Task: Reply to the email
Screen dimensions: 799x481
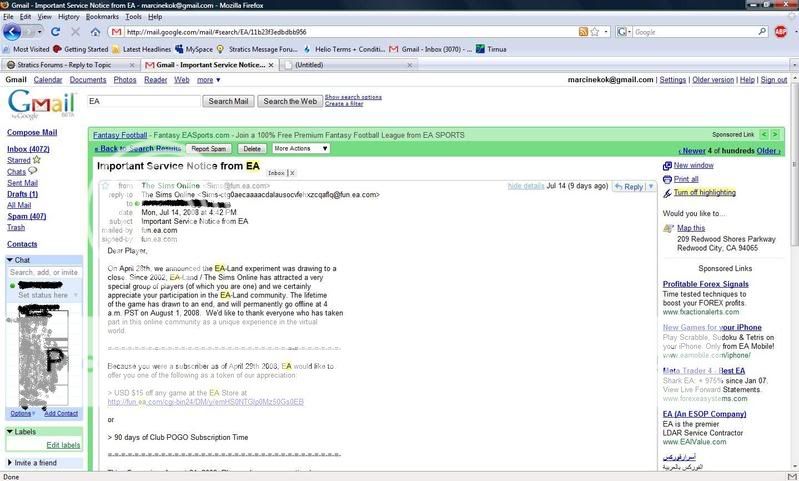Action: [x=629, y=186]
